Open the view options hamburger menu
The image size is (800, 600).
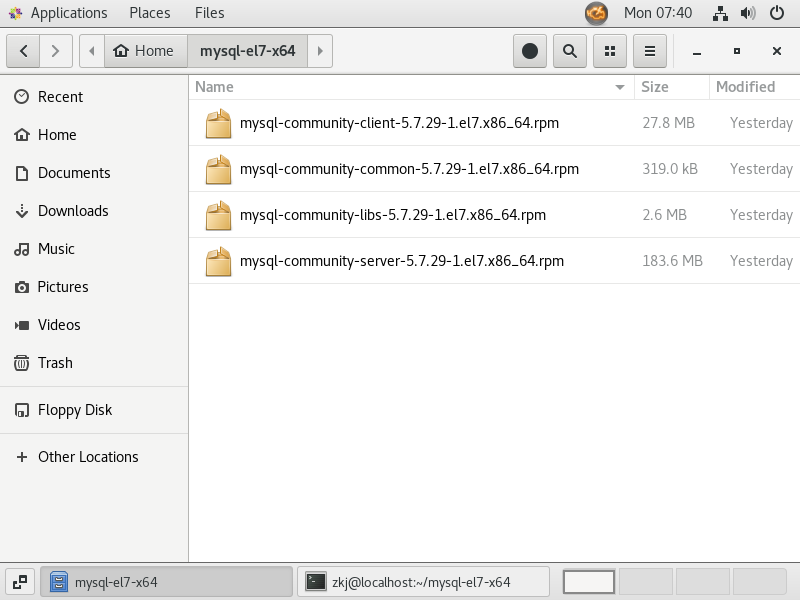649,51
